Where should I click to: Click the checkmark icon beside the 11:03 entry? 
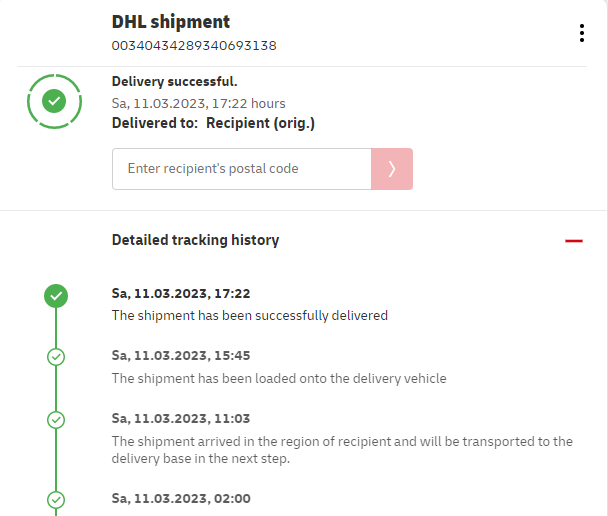[56, 419]
